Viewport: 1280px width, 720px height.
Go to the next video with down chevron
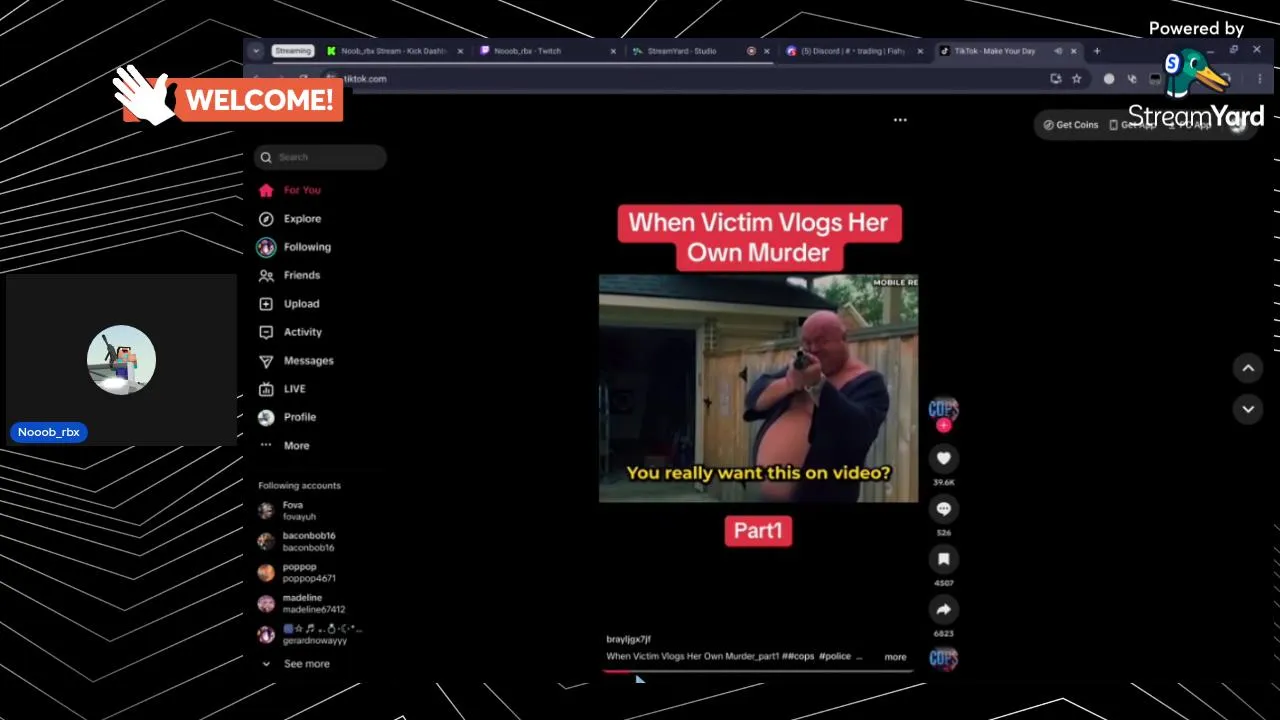(x=1248, y=409)
